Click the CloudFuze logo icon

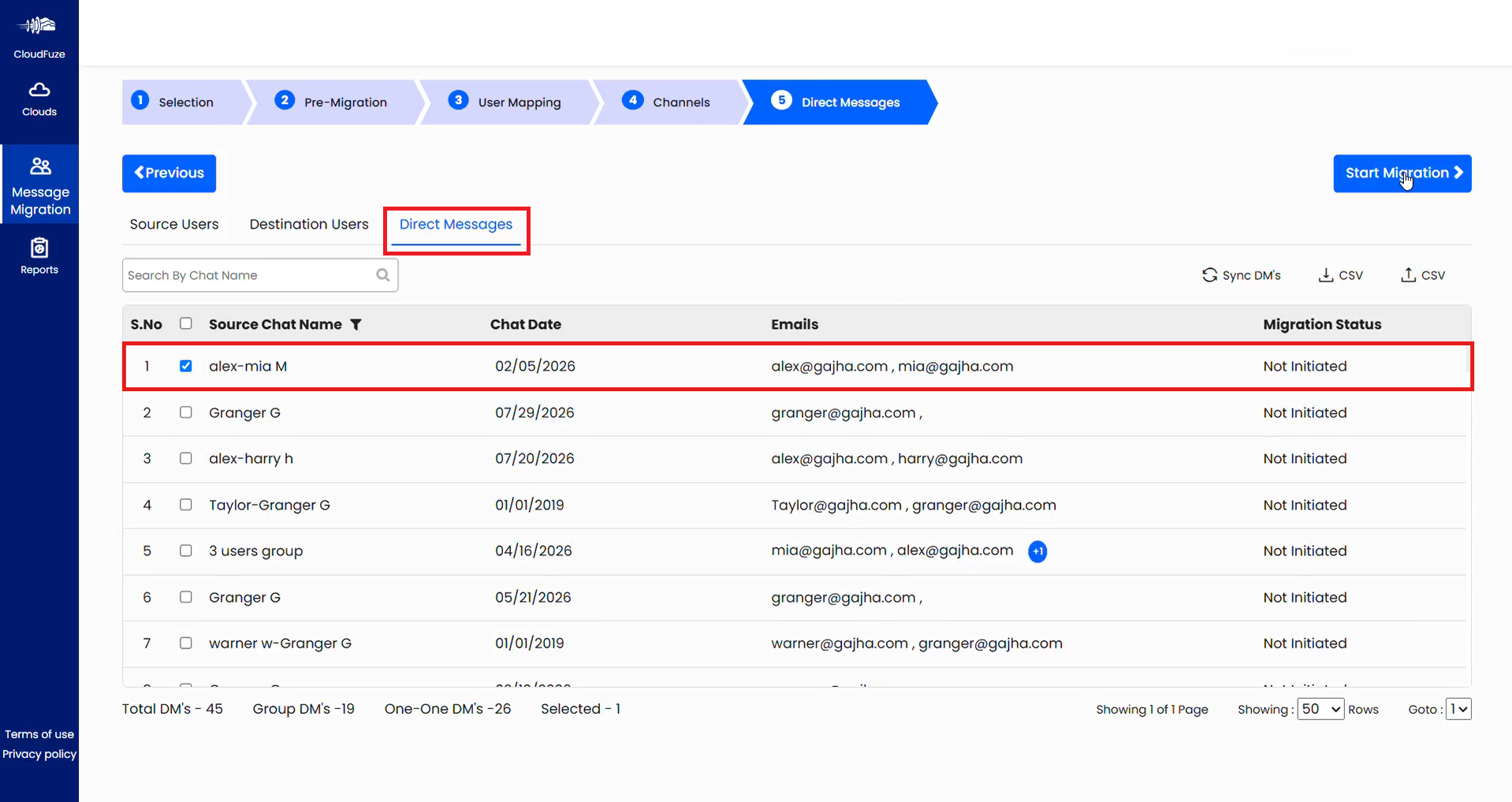coord(38,26)
